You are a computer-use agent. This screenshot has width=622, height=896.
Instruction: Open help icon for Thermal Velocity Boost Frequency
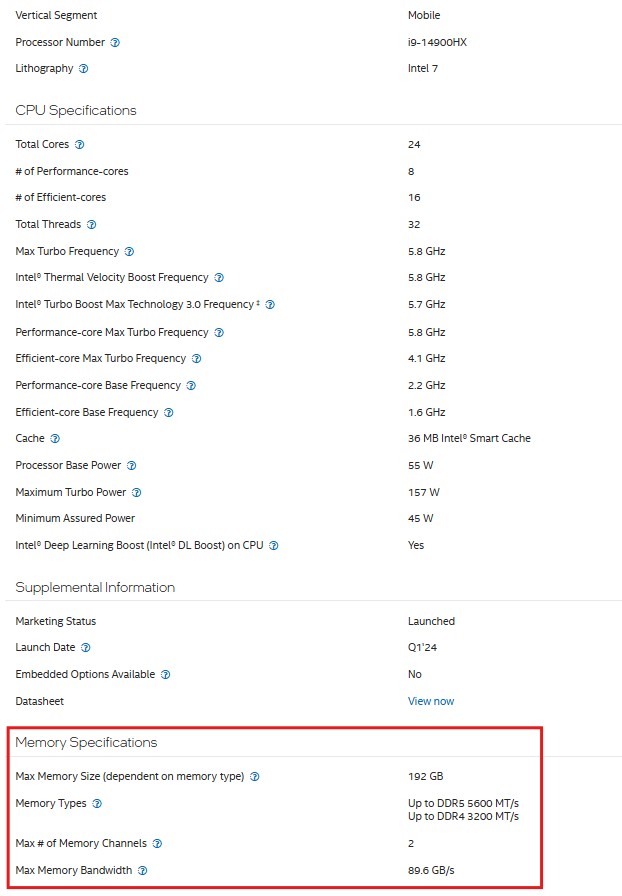219,278
